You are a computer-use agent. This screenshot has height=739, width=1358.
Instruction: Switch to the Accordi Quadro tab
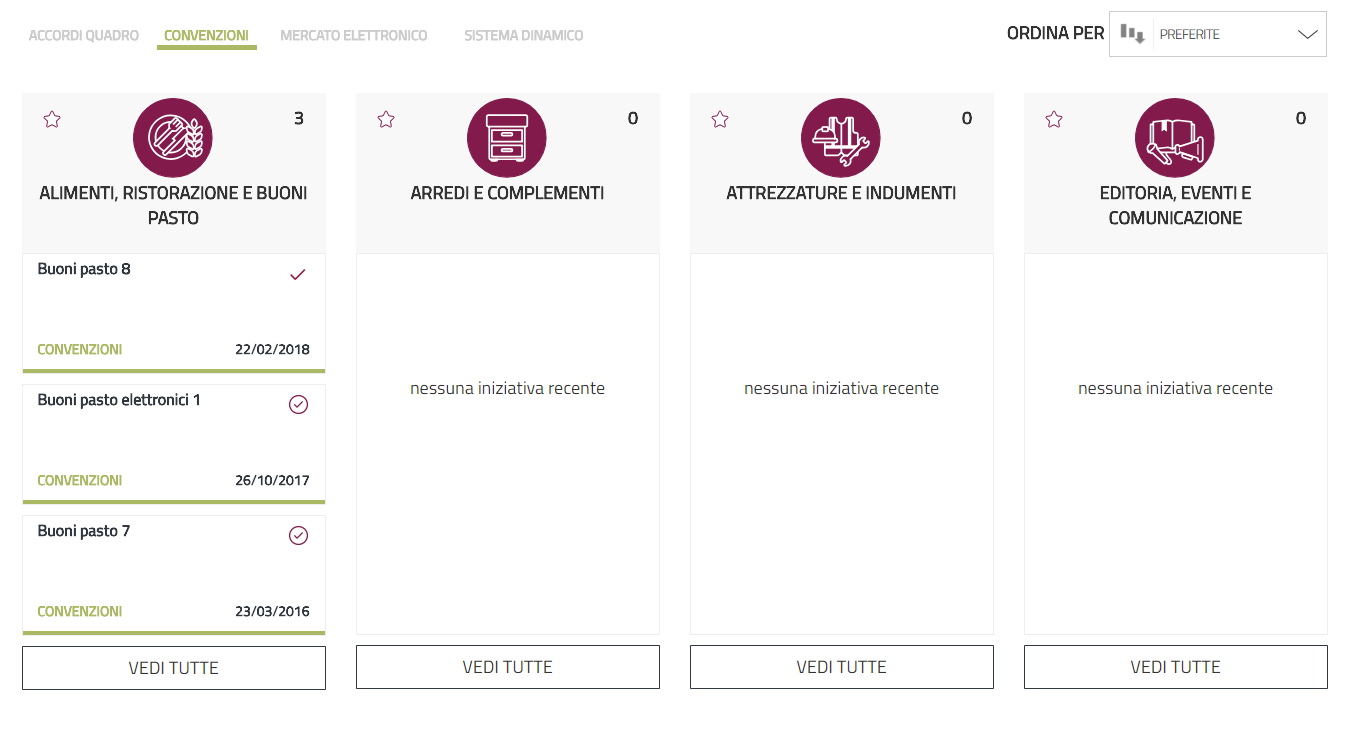click(x=84, y=36)
